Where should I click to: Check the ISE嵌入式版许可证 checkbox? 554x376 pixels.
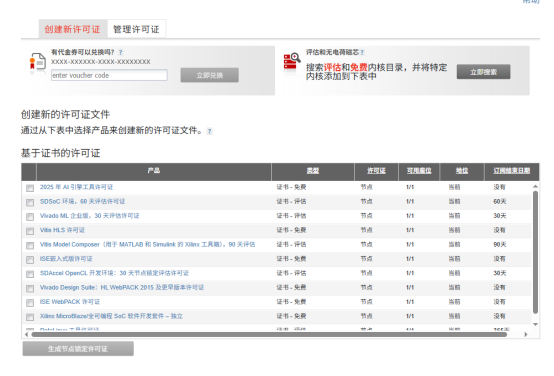pyautogui.click(x=30, y=260)
